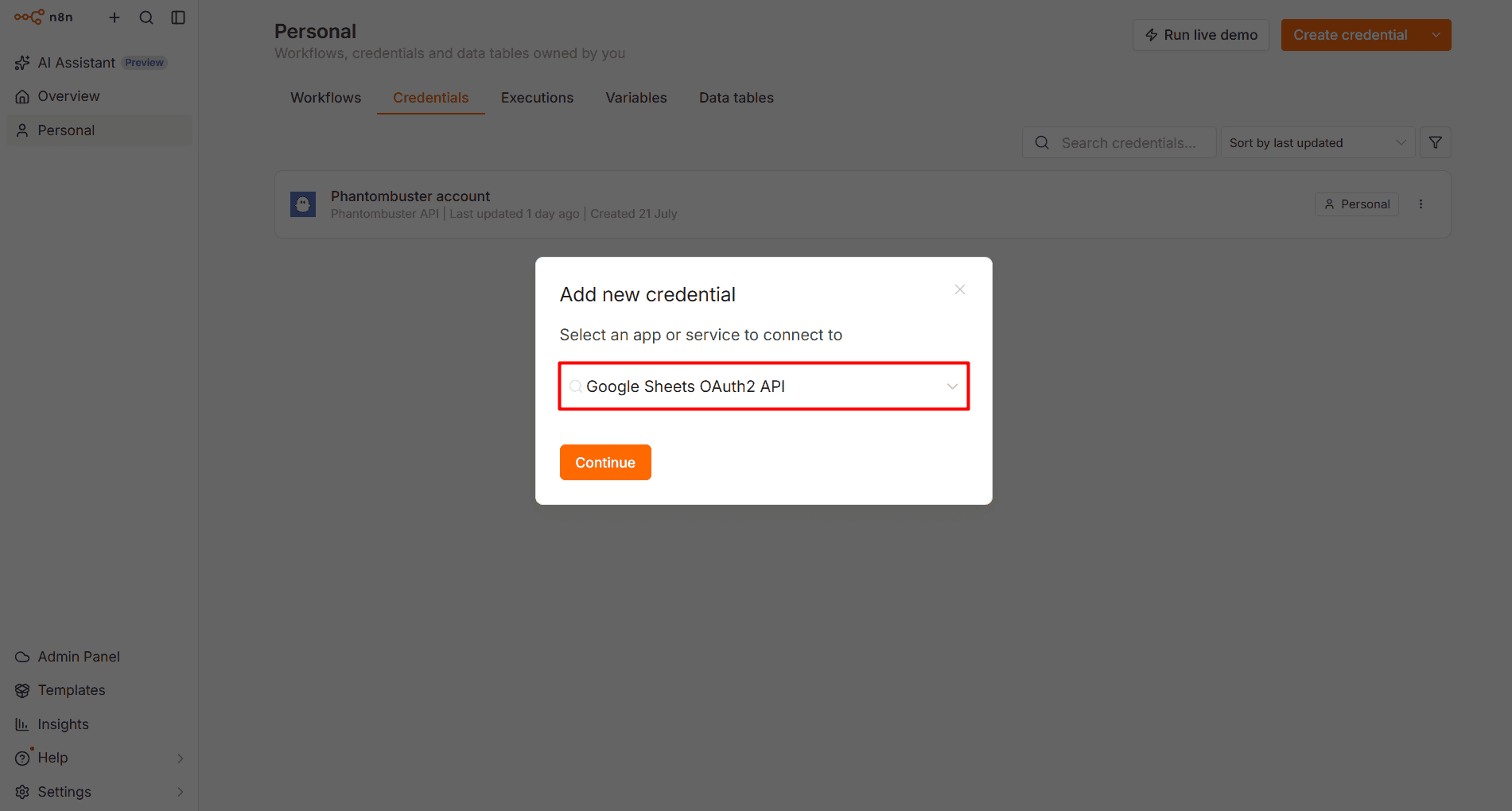This screenshot has height=811, width=1512.
Task: Click the Personal user icon in sidebar
Action: (22, 130)
